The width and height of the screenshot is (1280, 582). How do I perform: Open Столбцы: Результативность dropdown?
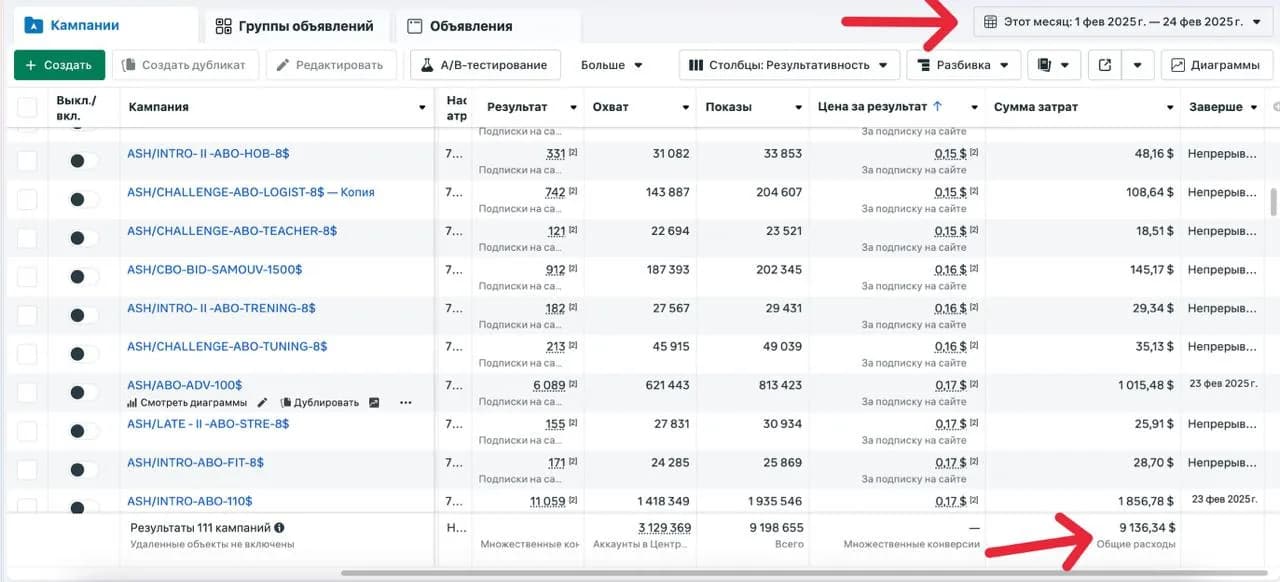tap(789, 65)
